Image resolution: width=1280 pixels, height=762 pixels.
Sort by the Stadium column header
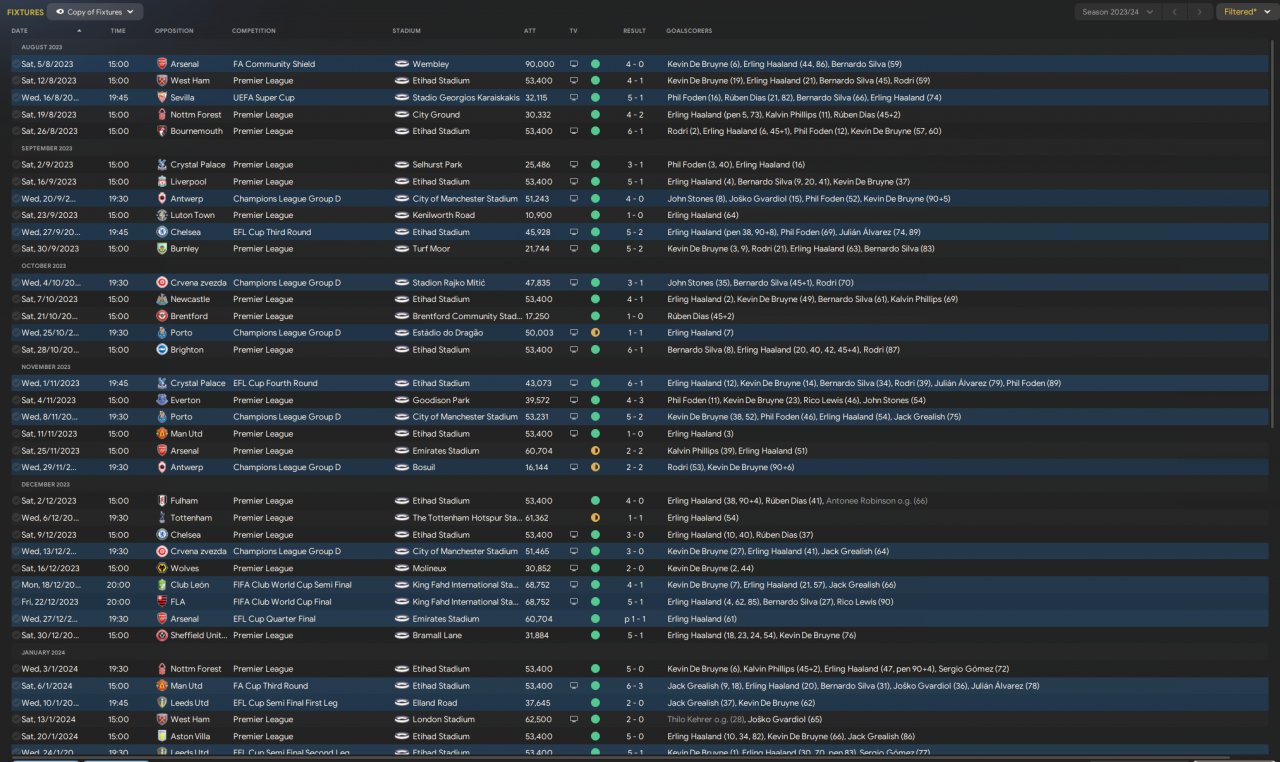(x=407, y=31)
